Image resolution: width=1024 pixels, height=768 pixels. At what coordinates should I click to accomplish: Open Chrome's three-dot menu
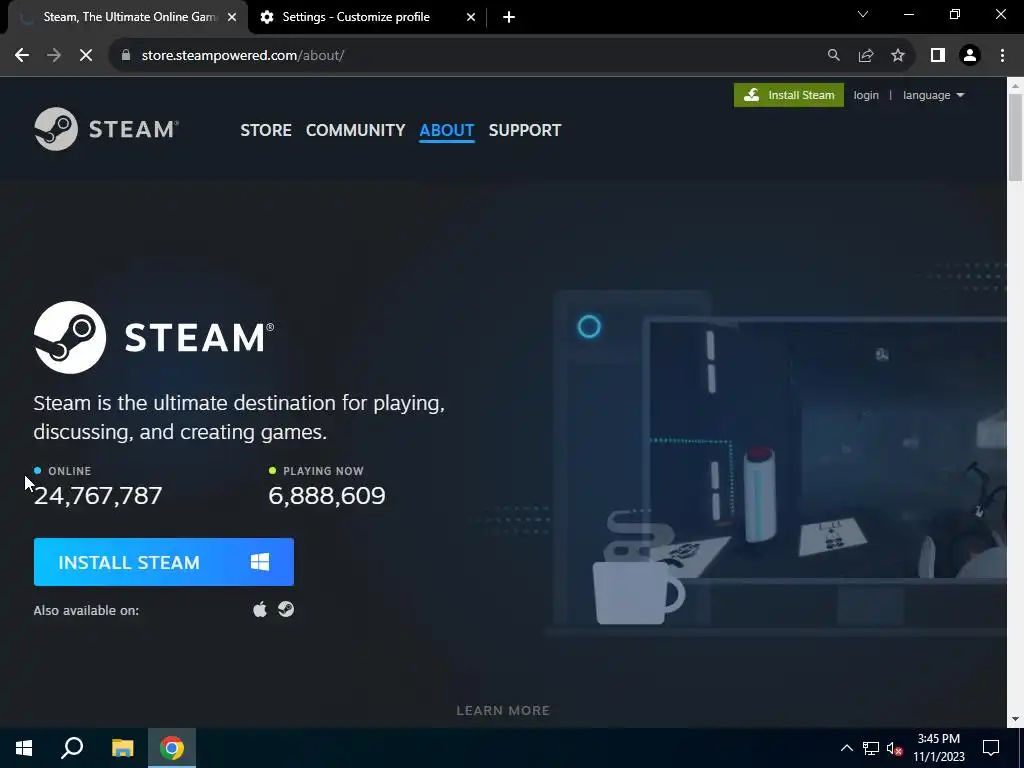[1002, 56]
